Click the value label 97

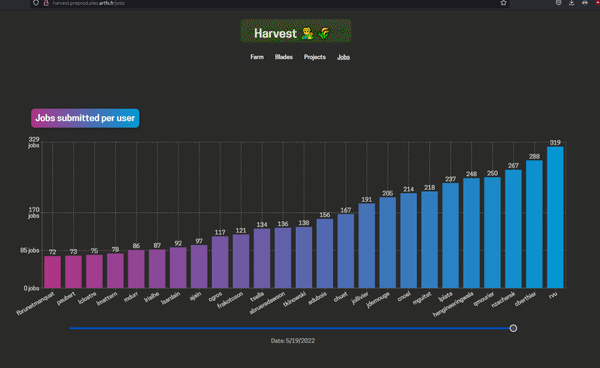pyautogui.click(x=199, y=241)
